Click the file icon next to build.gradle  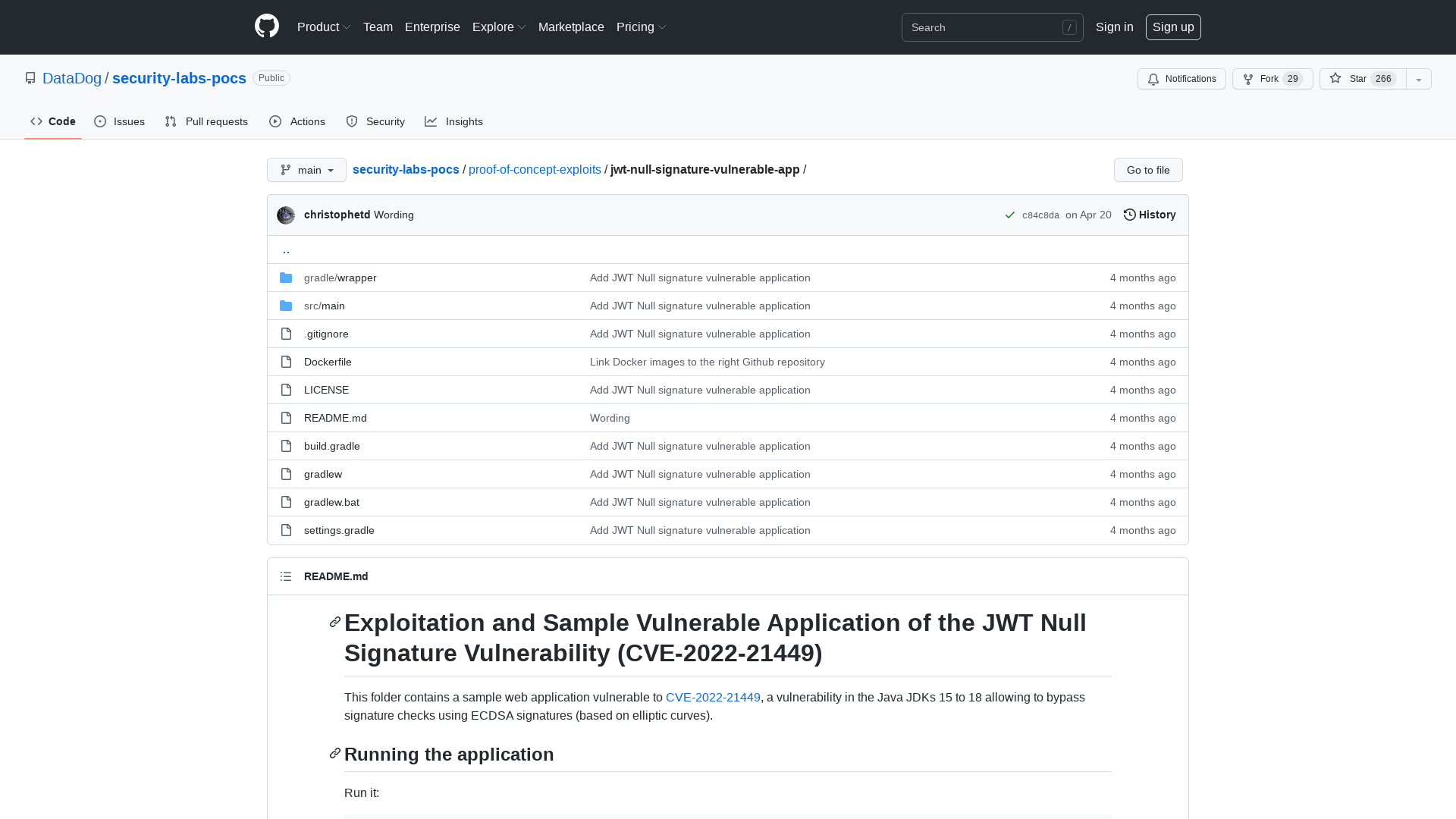[286, 446]
